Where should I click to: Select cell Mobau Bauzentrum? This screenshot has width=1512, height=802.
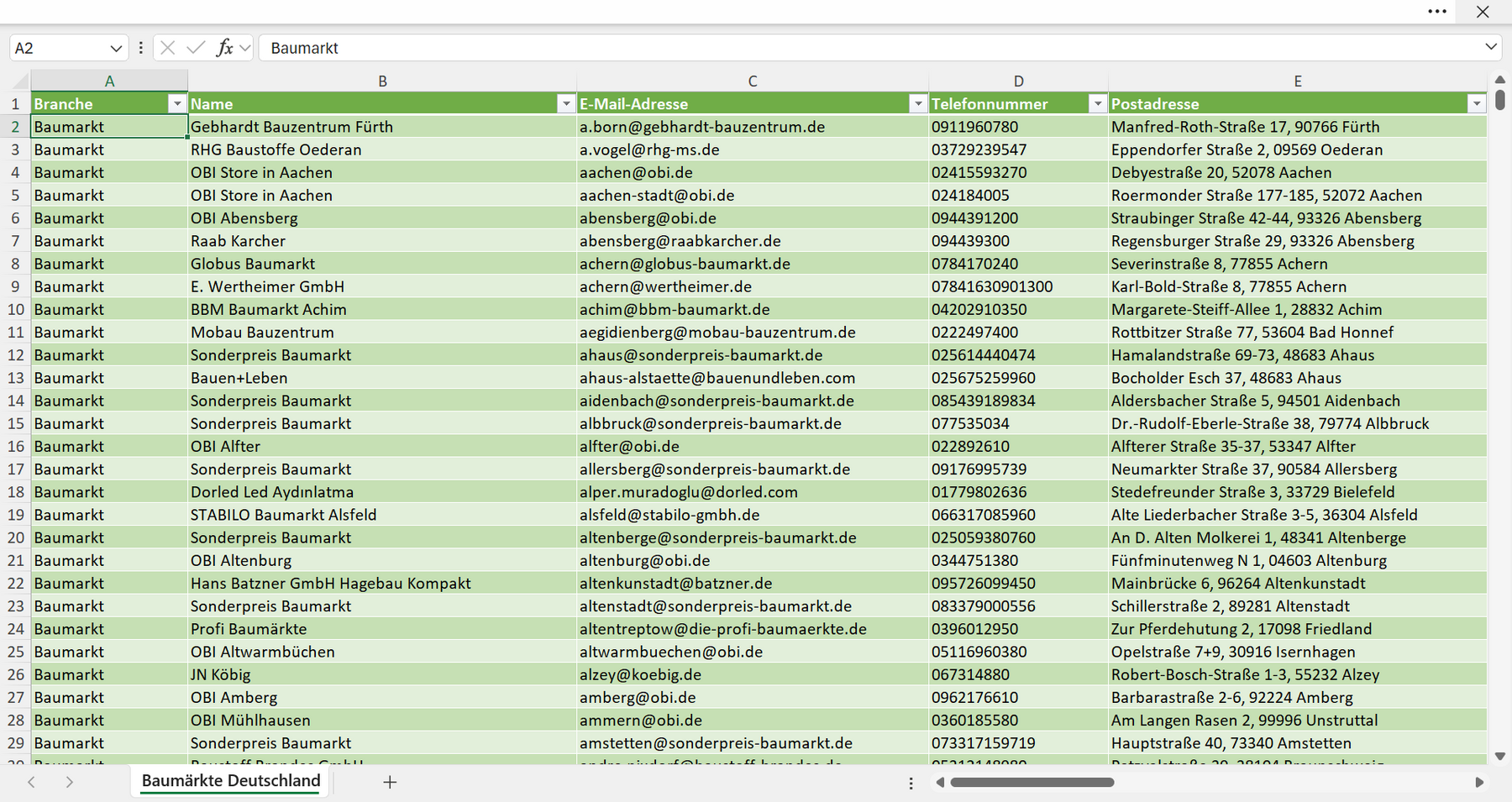pyautogui.click(x=382, y=333)
